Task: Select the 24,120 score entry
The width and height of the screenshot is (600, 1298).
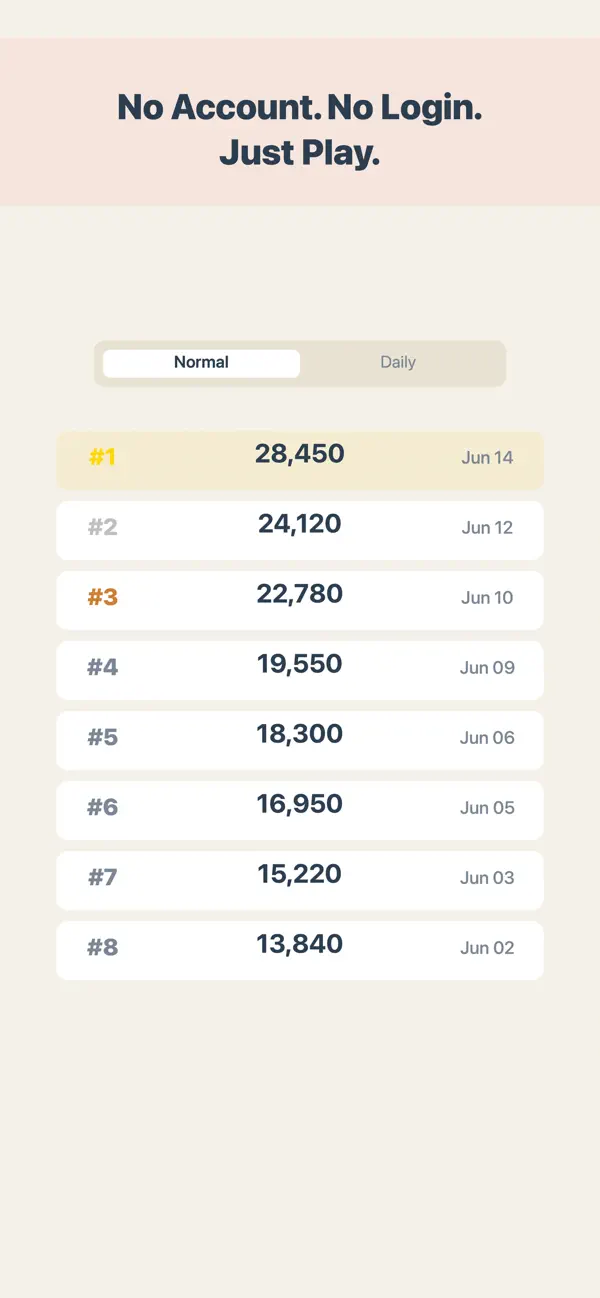Action: click(300, 530)
